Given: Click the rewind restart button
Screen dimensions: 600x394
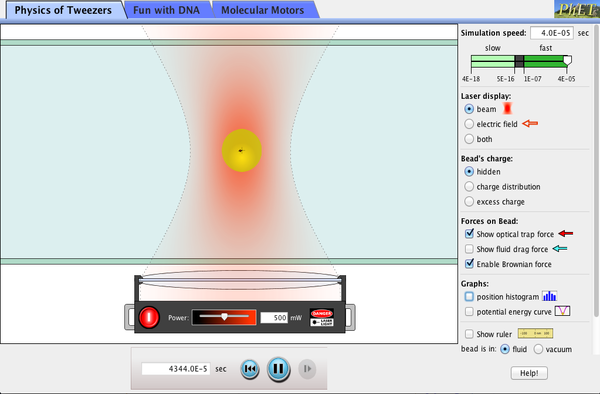Looking at the screenshot, I should 250,369.
